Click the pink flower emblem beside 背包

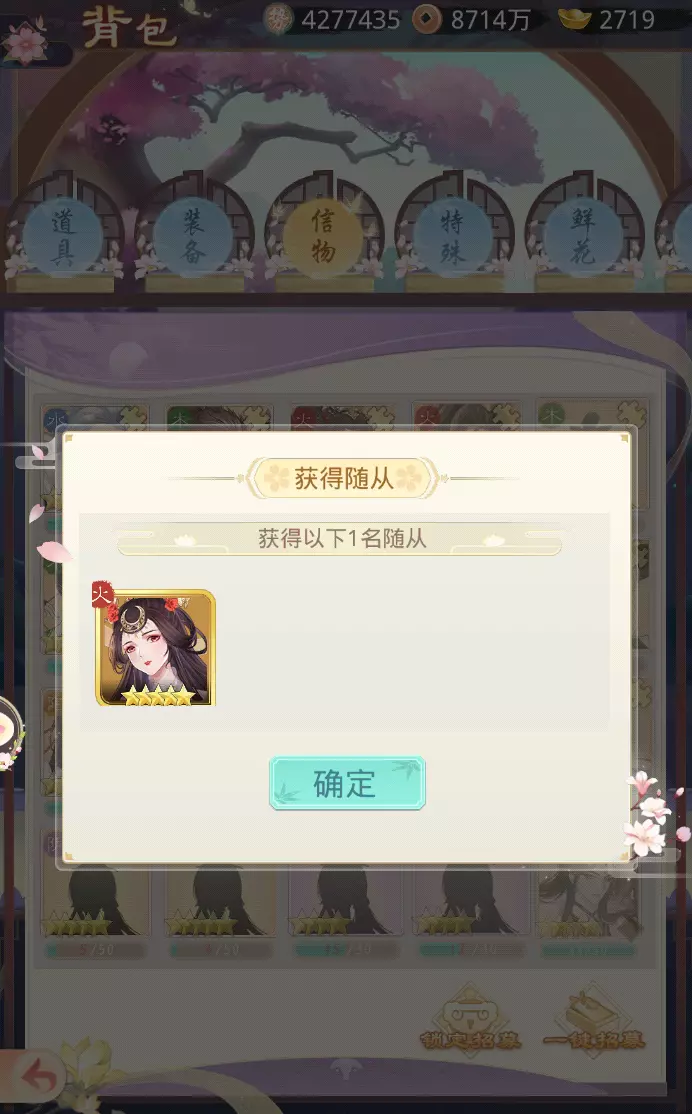(x=27, y=41)
